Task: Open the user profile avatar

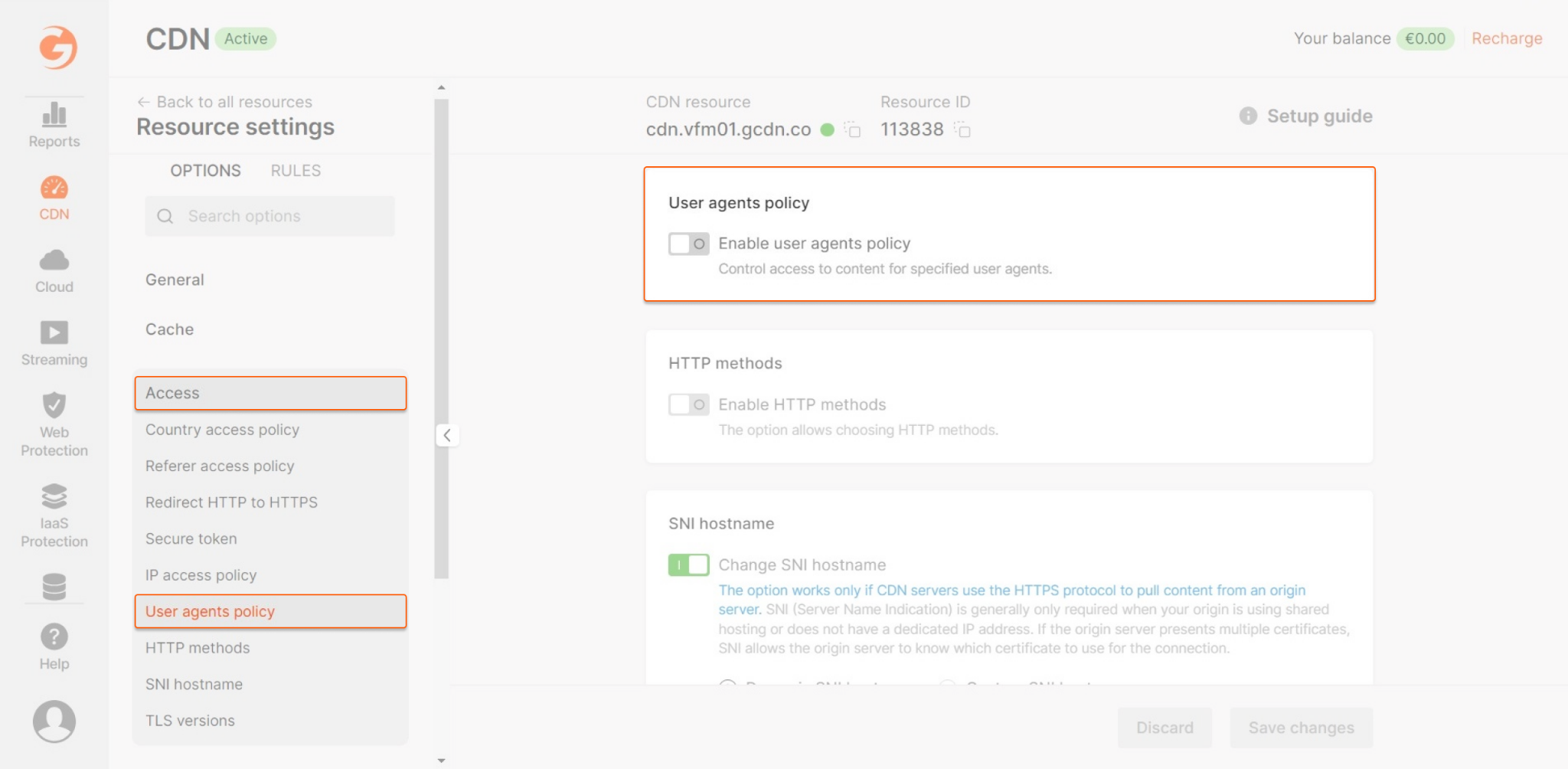Action: click(54, 721)
